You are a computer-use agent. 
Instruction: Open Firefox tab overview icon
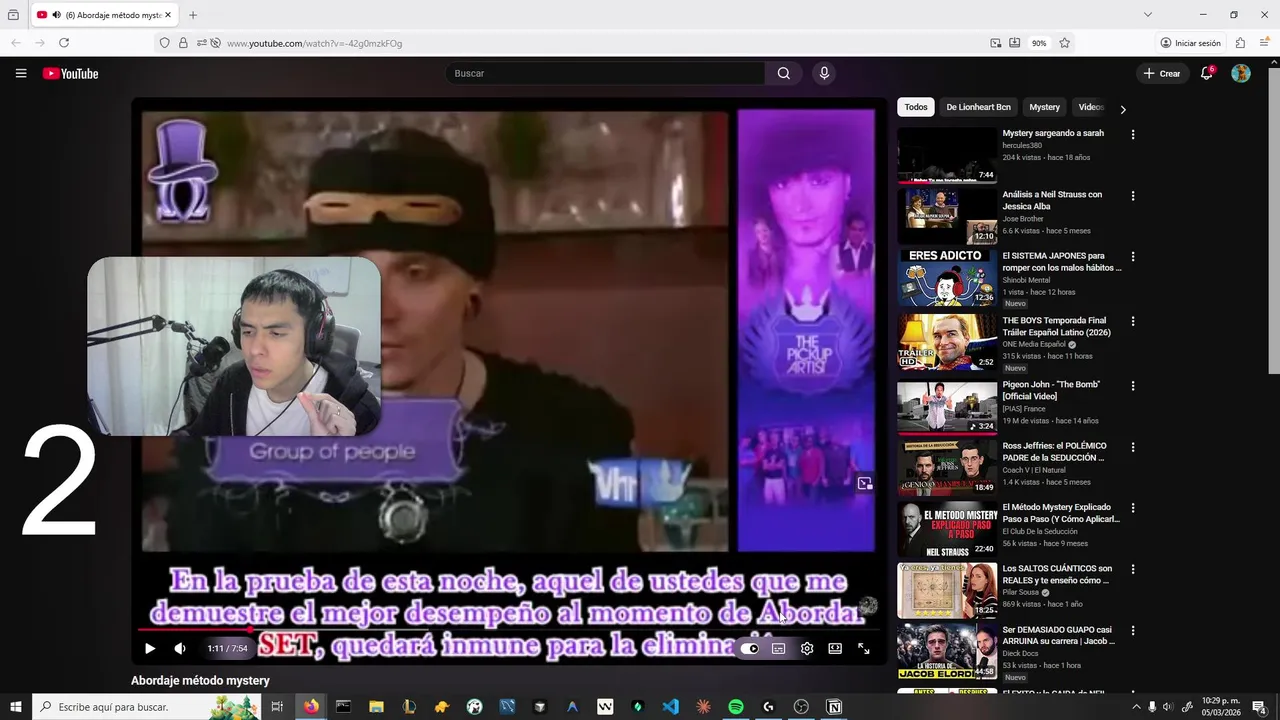[13, 15]
